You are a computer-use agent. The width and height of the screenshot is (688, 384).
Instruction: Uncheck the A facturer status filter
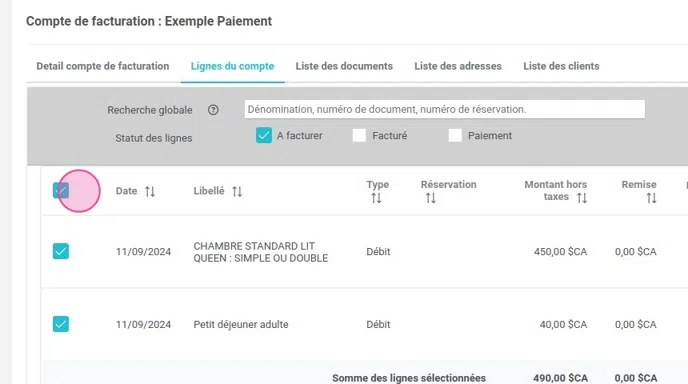[264, 135]
